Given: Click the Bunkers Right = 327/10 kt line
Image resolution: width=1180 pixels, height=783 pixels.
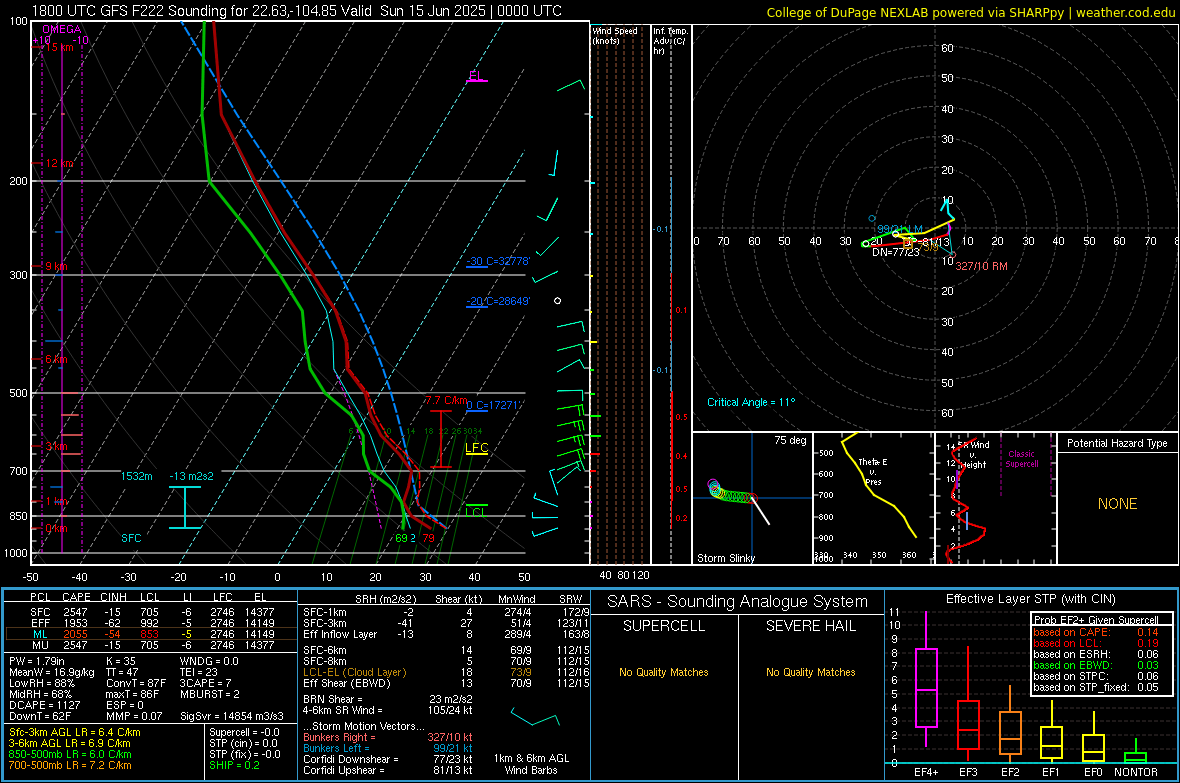Looking at the screenshot, I should pos(387,737).
